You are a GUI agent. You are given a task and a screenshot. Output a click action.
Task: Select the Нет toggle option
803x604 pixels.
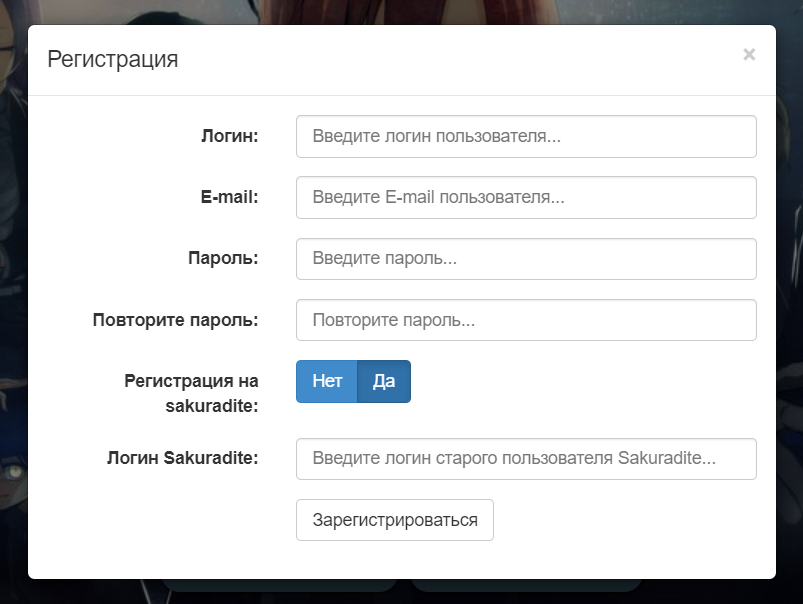[327, 381]
